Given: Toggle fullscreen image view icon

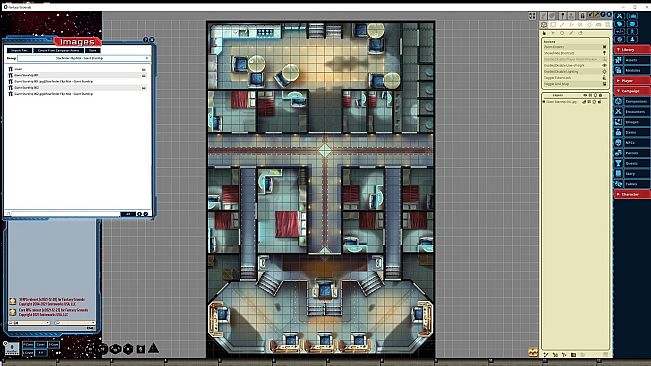Looking at the screenshot, I should tap(532, 16).
